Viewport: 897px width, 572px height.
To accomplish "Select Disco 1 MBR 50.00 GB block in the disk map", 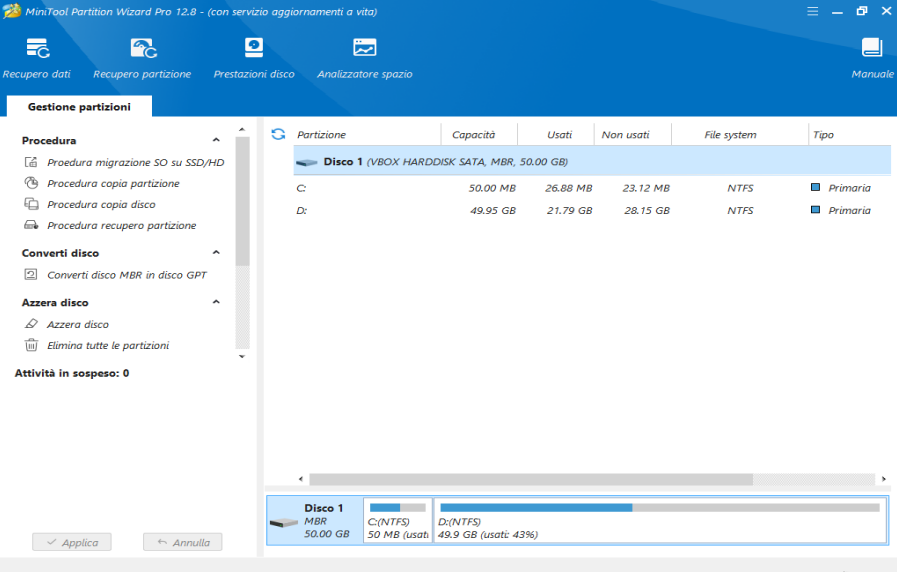I will pos(315,521).
